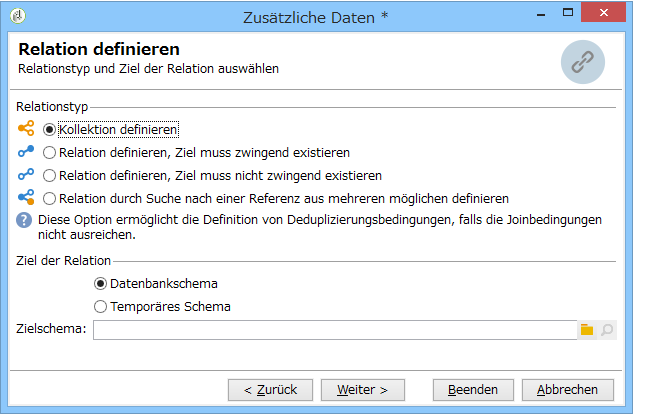Click the application icon in the title bar
The width and height of the screenshot is (651, 420).
pyautogui.click(x=18, y=16)
